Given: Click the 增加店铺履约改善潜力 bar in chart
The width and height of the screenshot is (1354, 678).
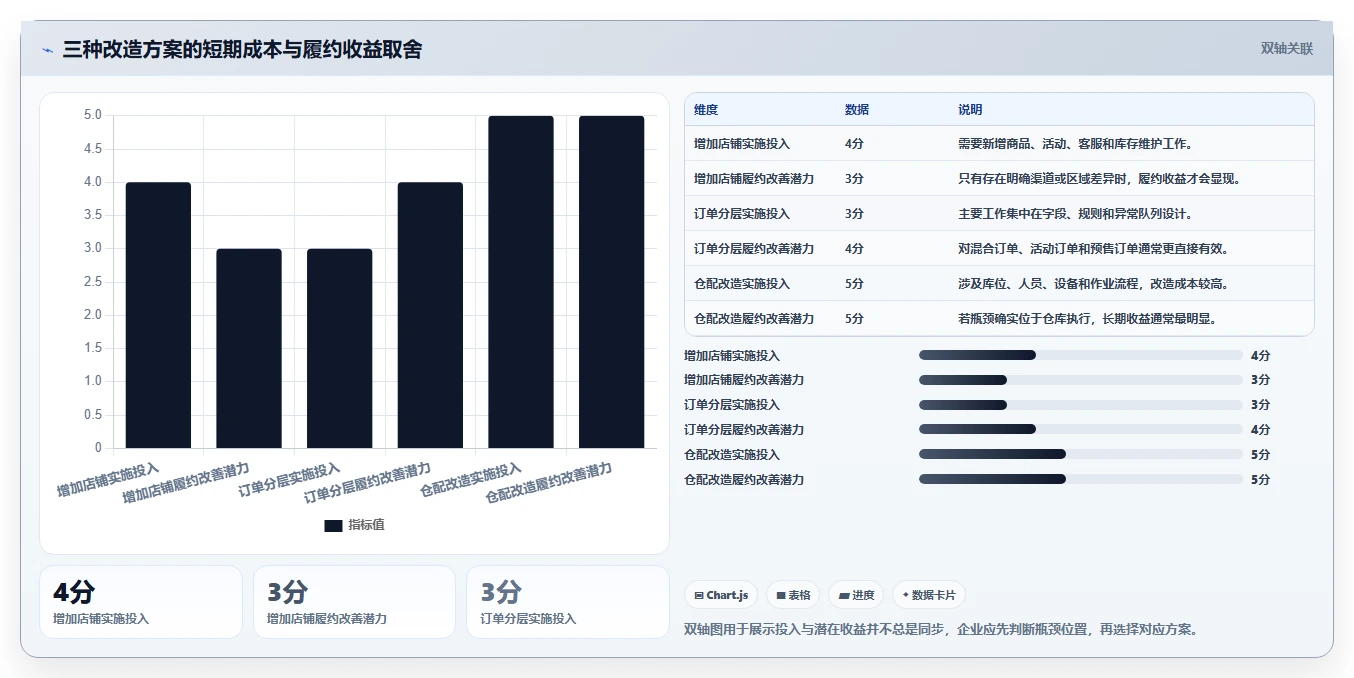Looking at the screenshot, I should pos(249,348).
